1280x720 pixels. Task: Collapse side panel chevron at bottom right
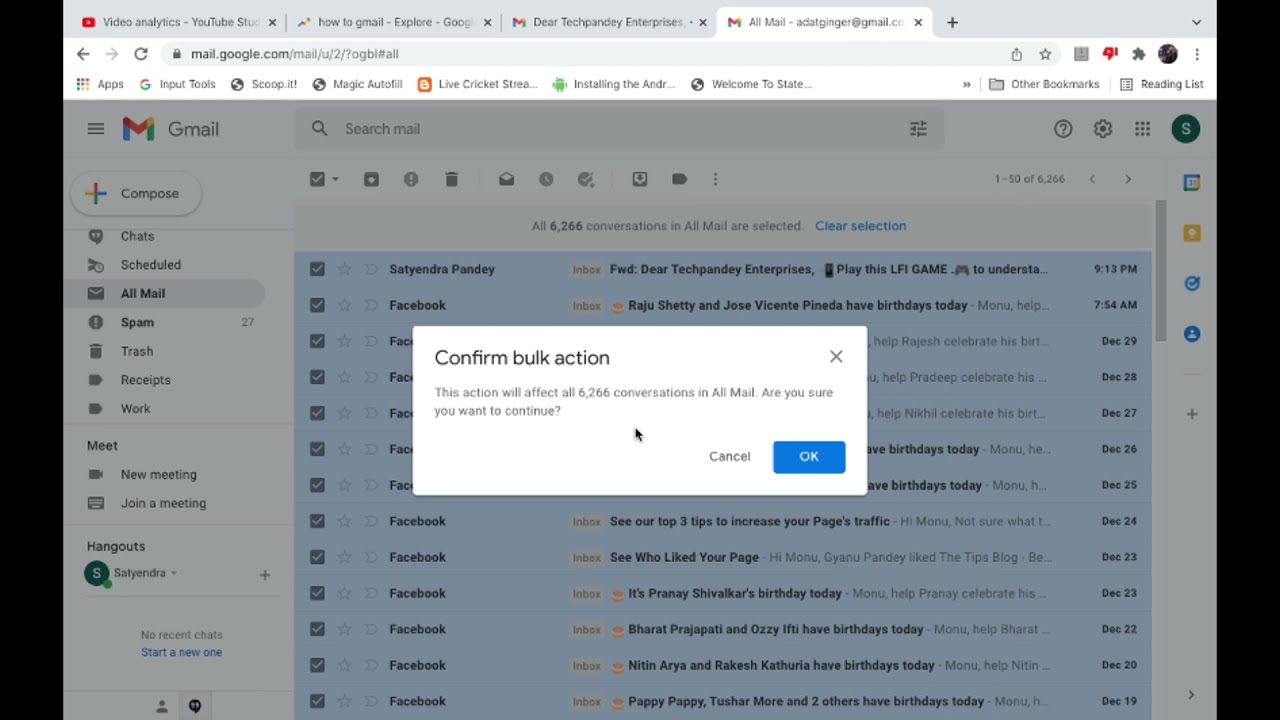(x=1191, y=695)
